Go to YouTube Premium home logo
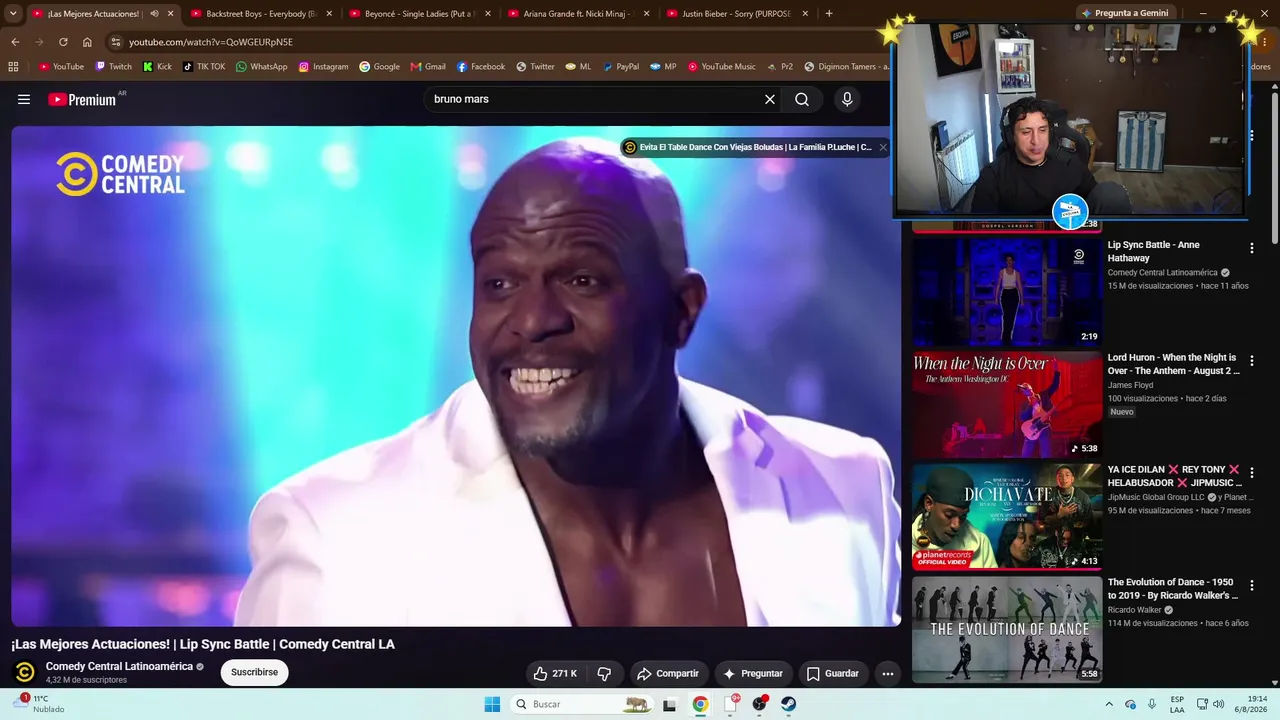This screenshot has width=1280, height=720. point(82,99)
